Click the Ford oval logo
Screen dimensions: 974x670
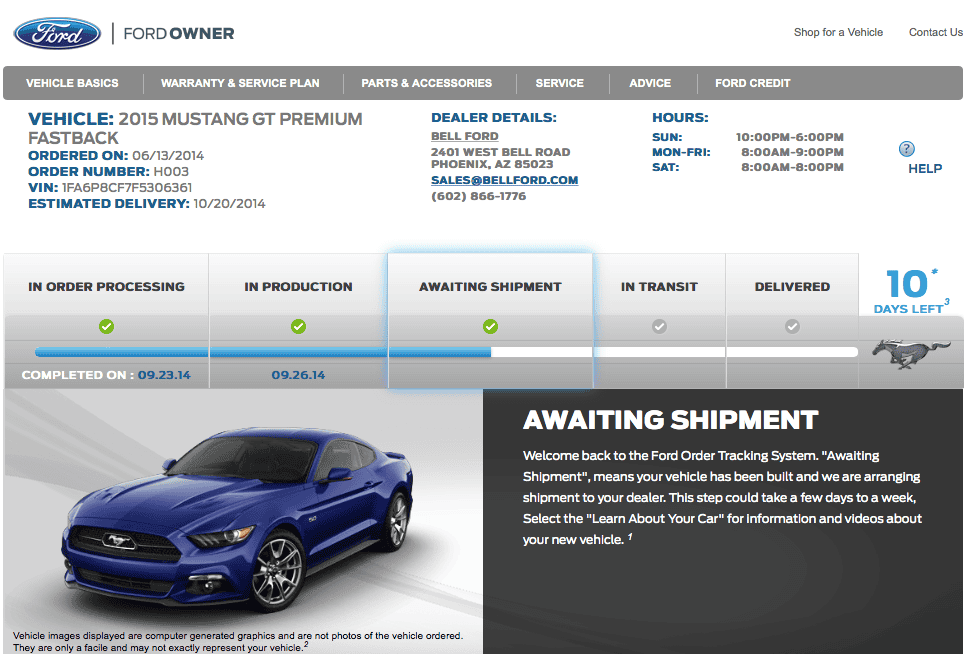click(57, 34)
